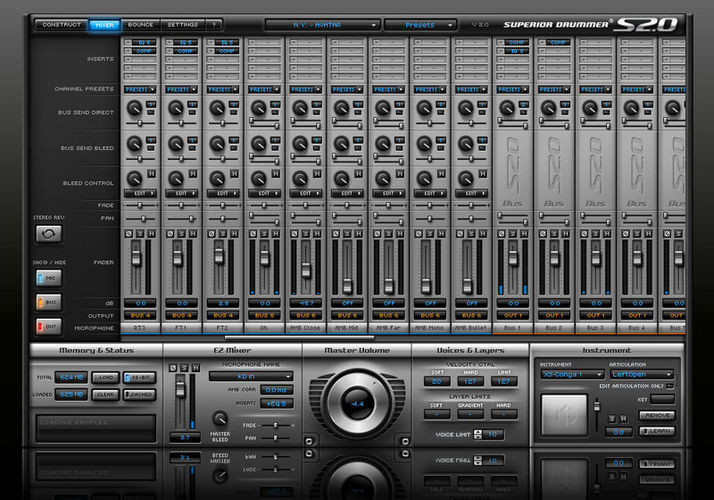This screenshot has width=714, height=500.
Task: Open the Articulation LeftOpen dropdown
Action: coord(642,374)
